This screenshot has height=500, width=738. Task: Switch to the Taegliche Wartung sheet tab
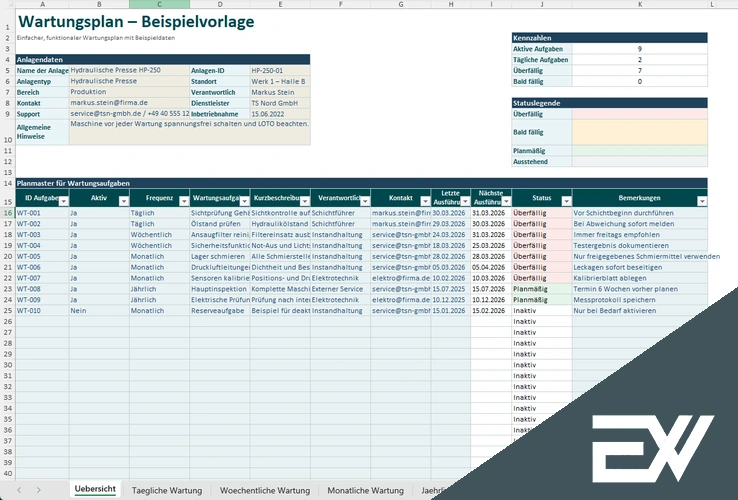[x=167, y=491]
